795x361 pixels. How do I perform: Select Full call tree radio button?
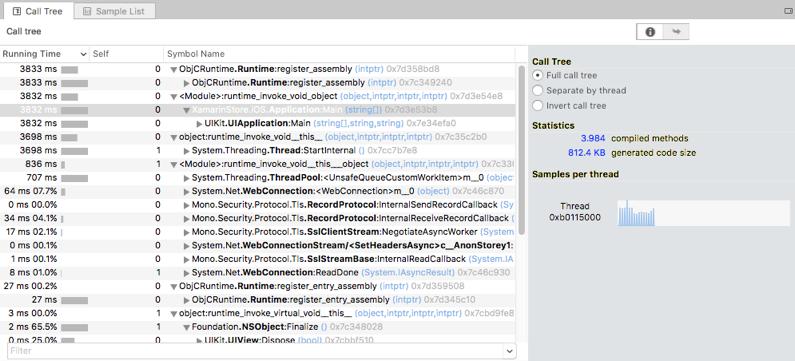click(537, 75)
